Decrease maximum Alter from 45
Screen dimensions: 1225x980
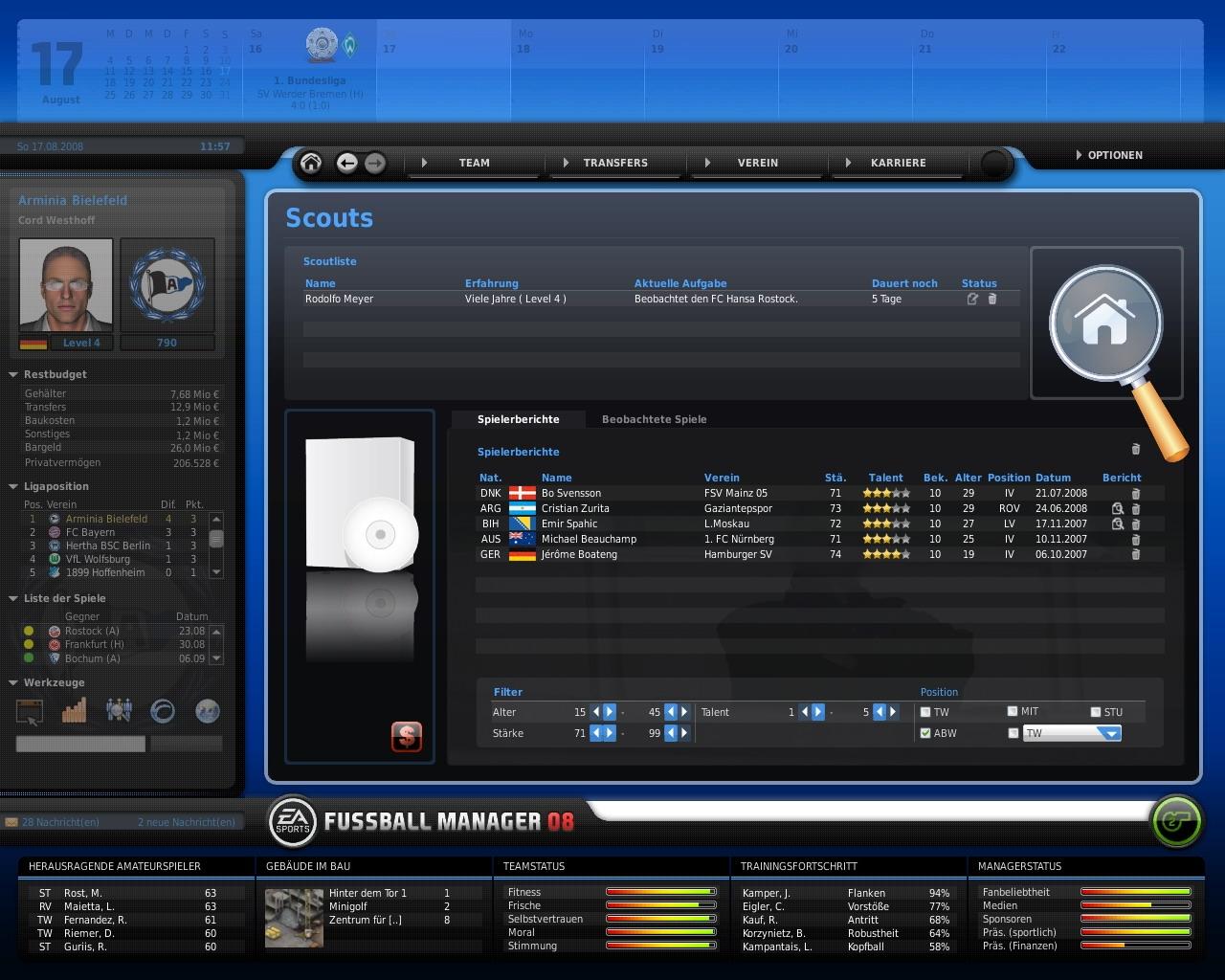tap(671, 712)
